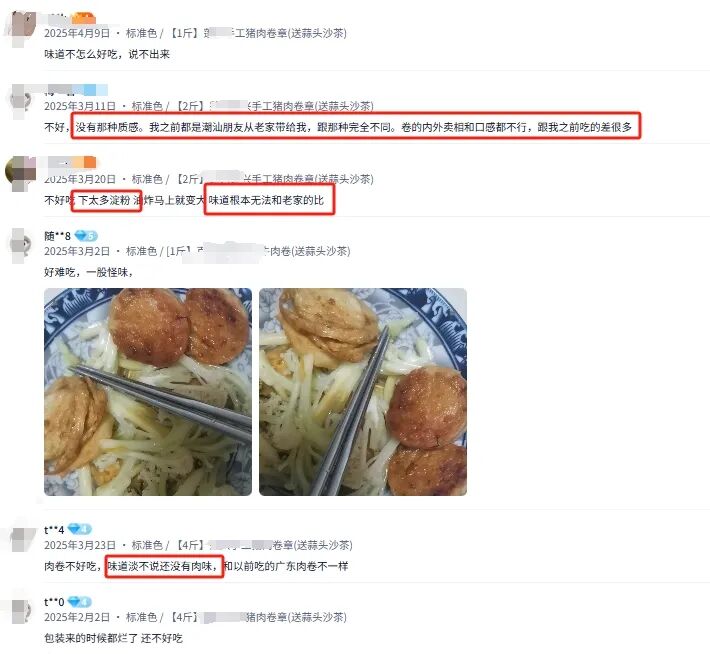Click review text 好难吃，一股怪味

(89, 272)
